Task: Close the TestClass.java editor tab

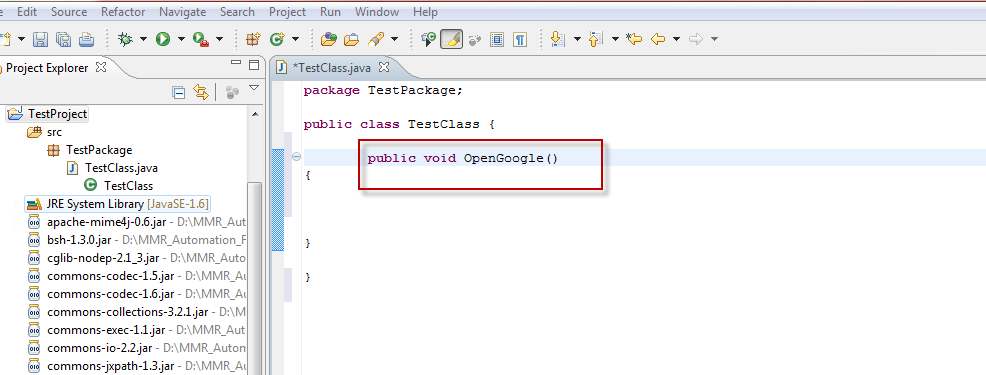Action: click(x=384, y=67)
